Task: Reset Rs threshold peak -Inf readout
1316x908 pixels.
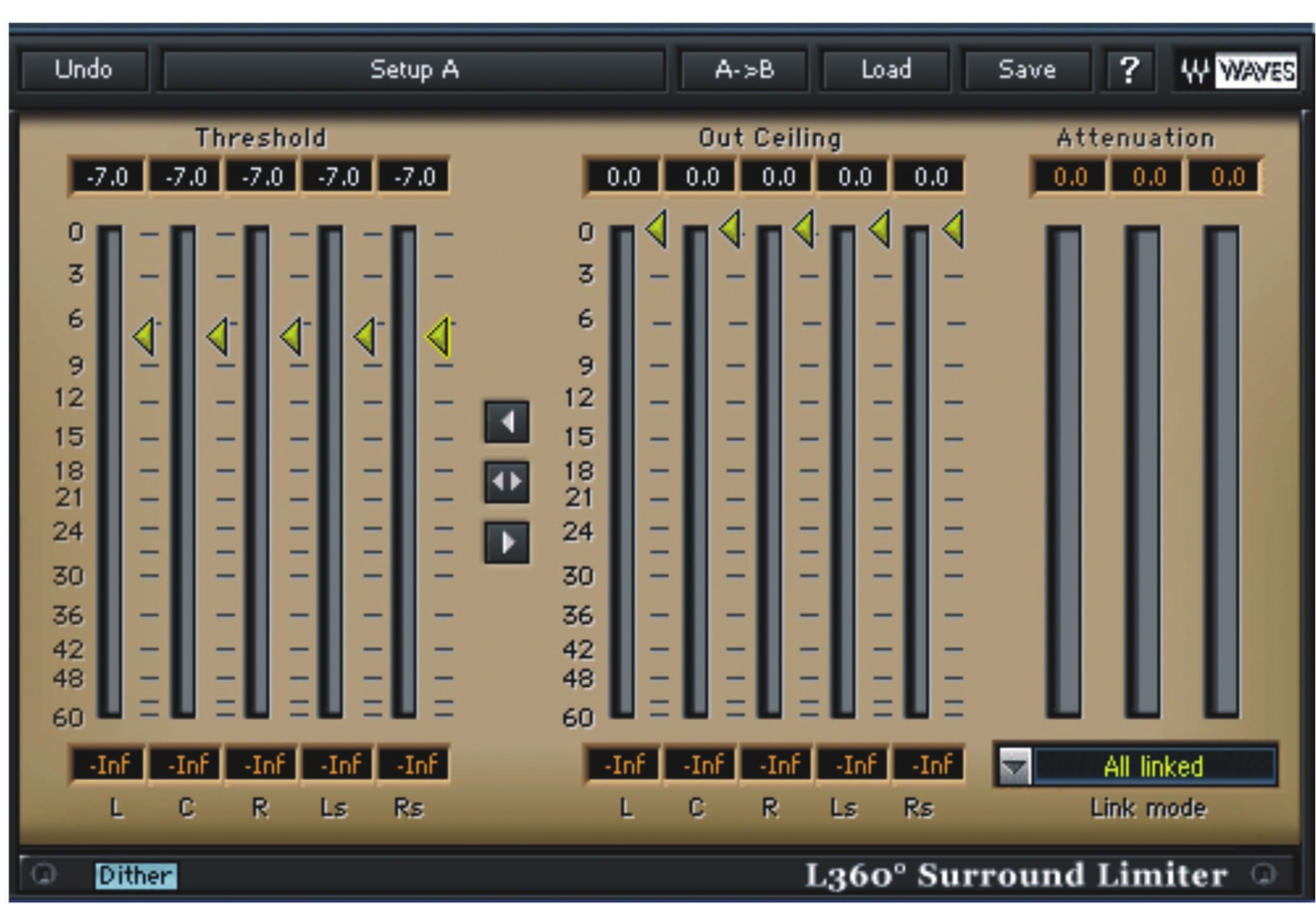Action: 415,765
